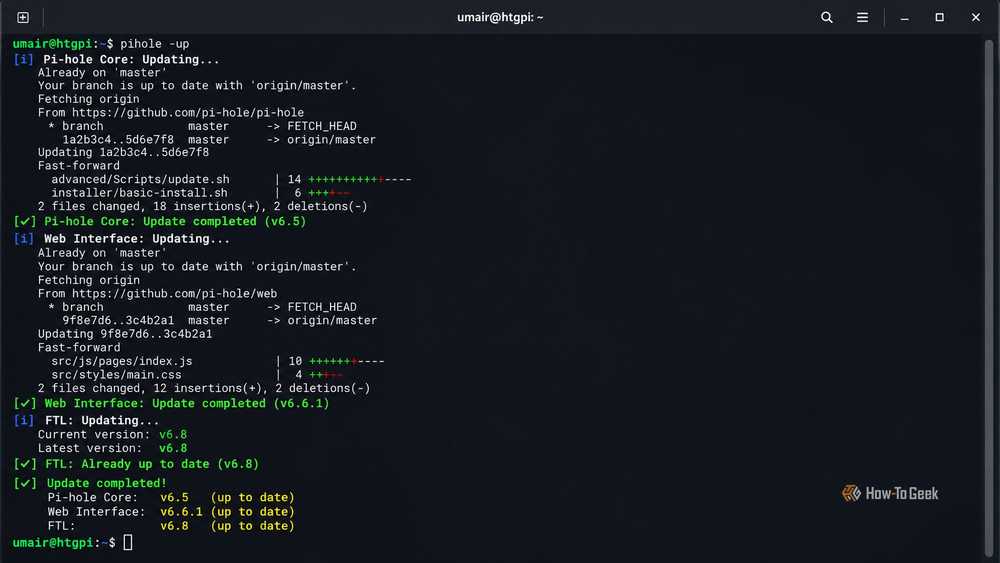
Task: Click the advanced/Scripts/update.sh file name
Action: pyautogui.click(x=140, y=179)
